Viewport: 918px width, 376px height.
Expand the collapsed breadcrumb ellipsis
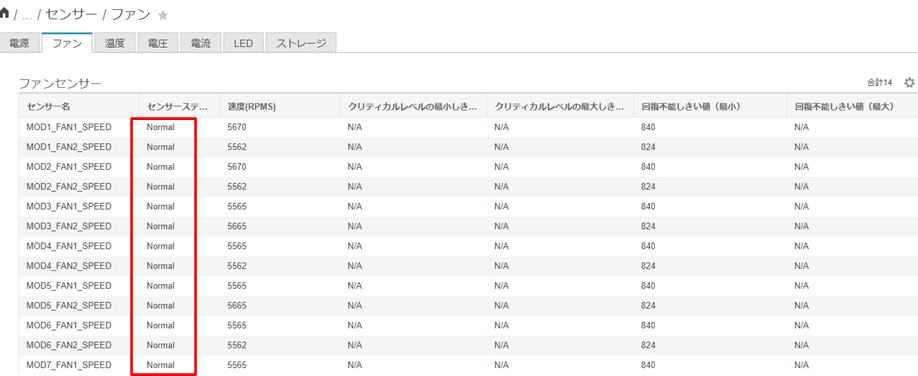coord(27,16)
